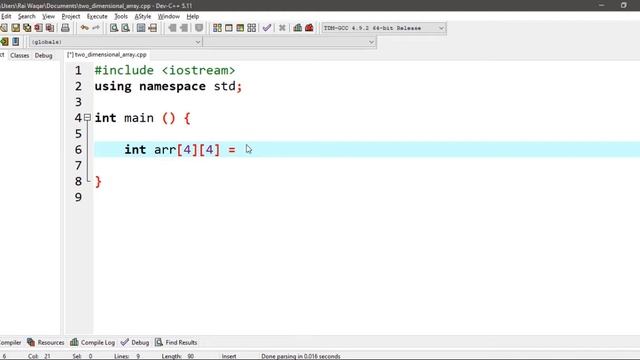Open the Tools menu
This screenshot has height=360, width=640.
(x=121, y=16)
